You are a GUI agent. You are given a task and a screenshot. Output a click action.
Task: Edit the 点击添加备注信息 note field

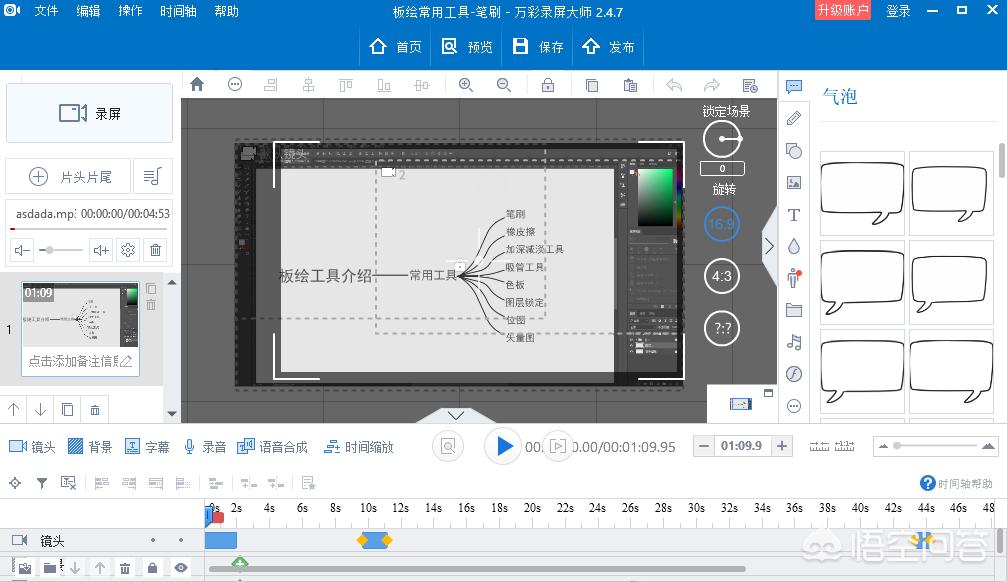[80, 361]
